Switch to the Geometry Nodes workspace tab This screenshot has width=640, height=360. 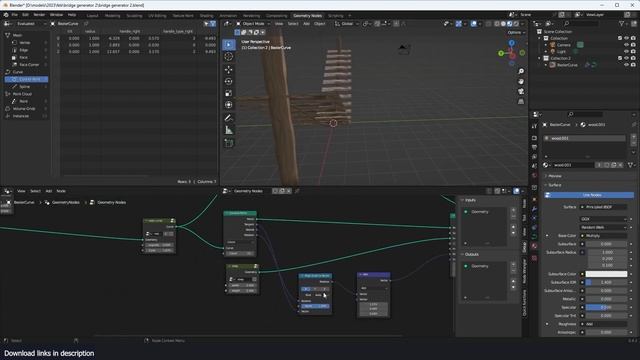[307, 16]
